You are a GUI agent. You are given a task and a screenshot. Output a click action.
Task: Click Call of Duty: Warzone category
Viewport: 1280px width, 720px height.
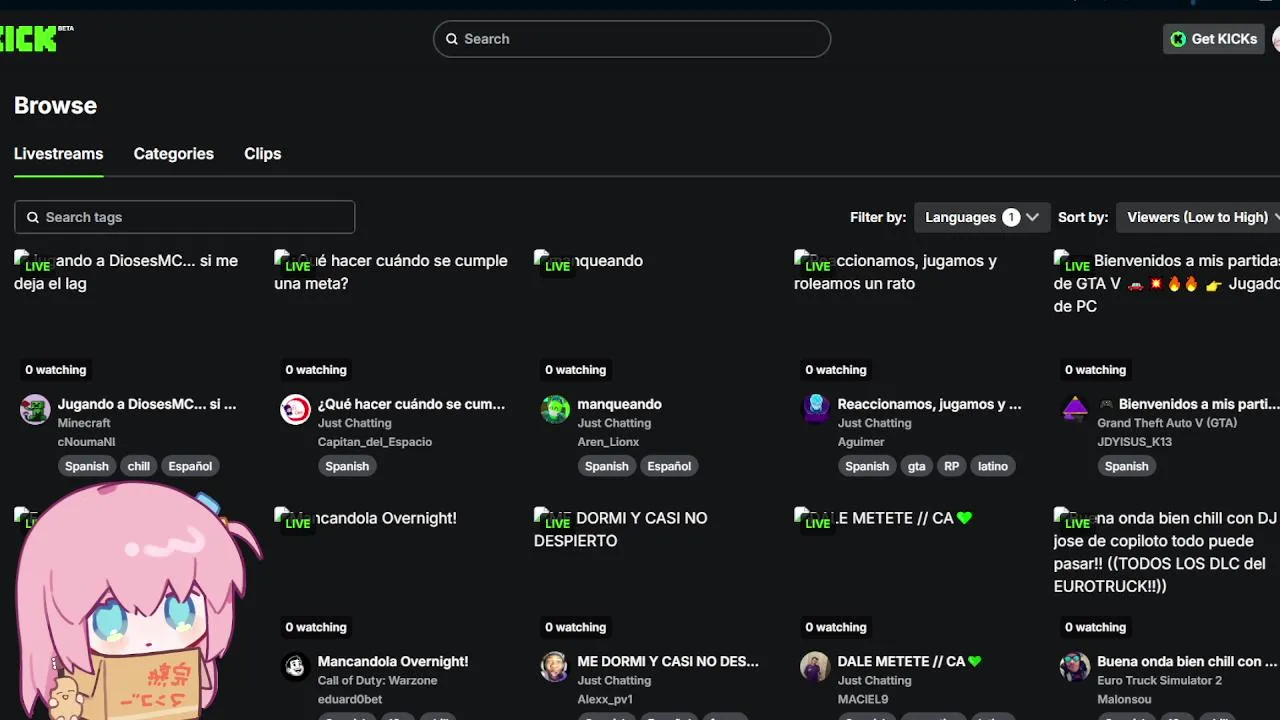377,680
